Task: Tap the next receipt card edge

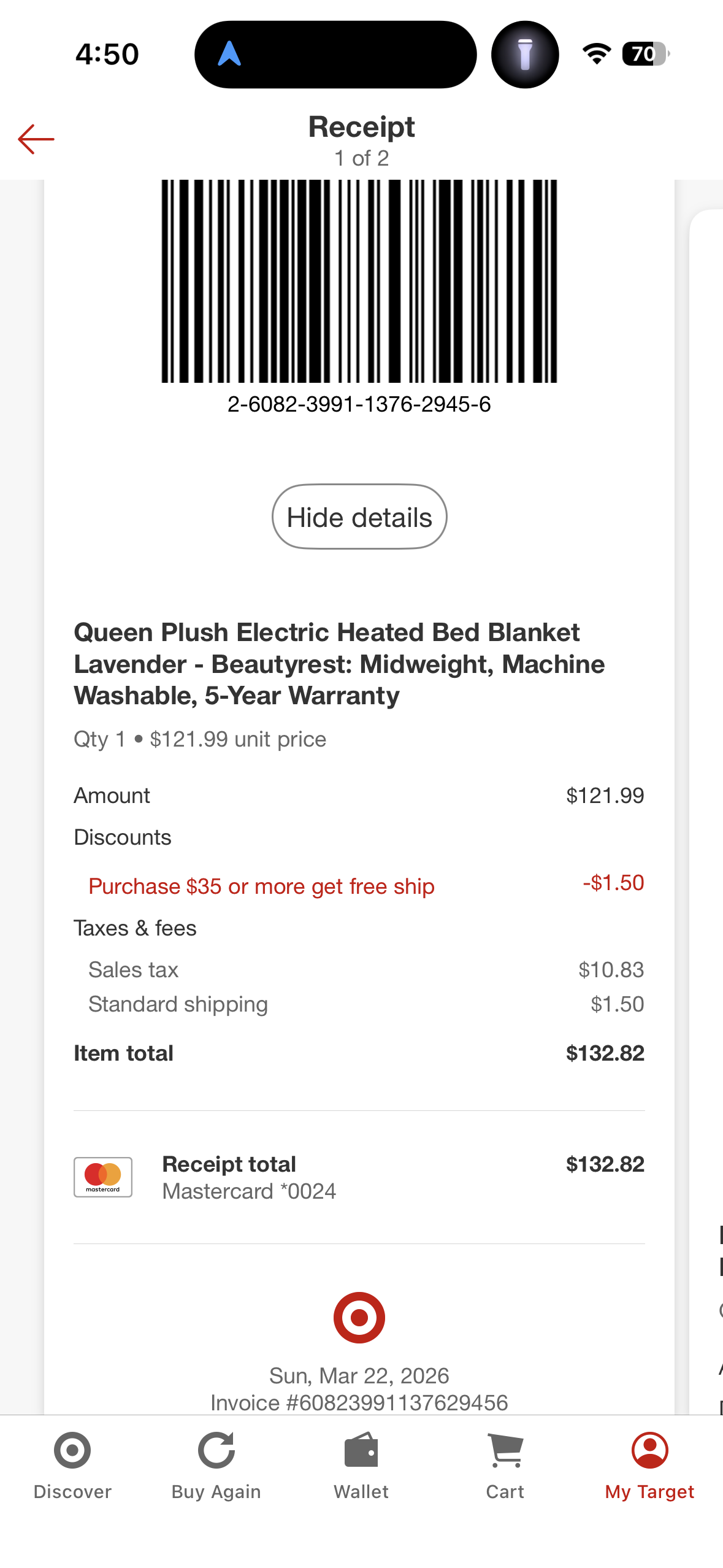Action: pos(706,797)
